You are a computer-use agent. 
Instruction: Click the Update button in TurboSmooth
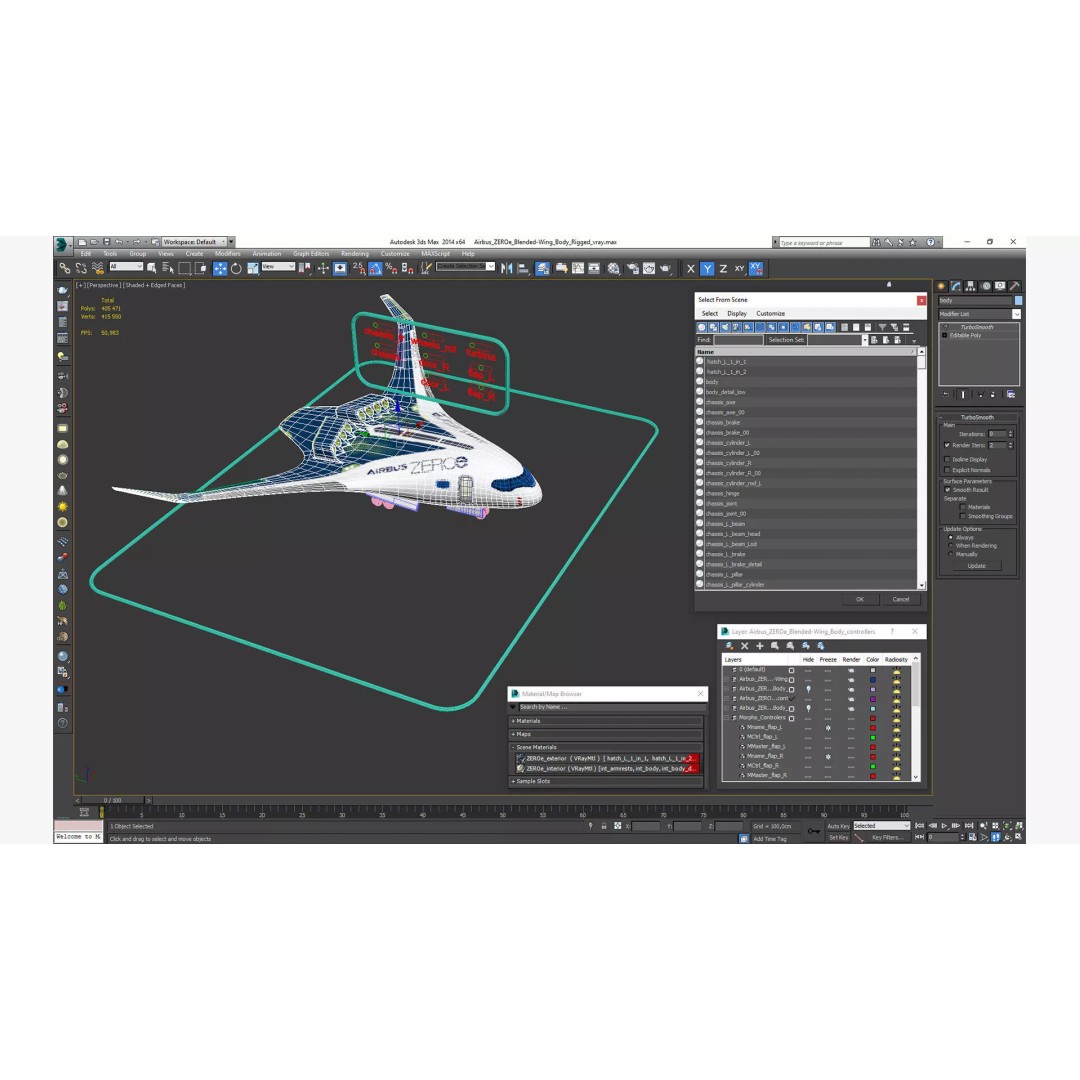[x=977, y=566]
